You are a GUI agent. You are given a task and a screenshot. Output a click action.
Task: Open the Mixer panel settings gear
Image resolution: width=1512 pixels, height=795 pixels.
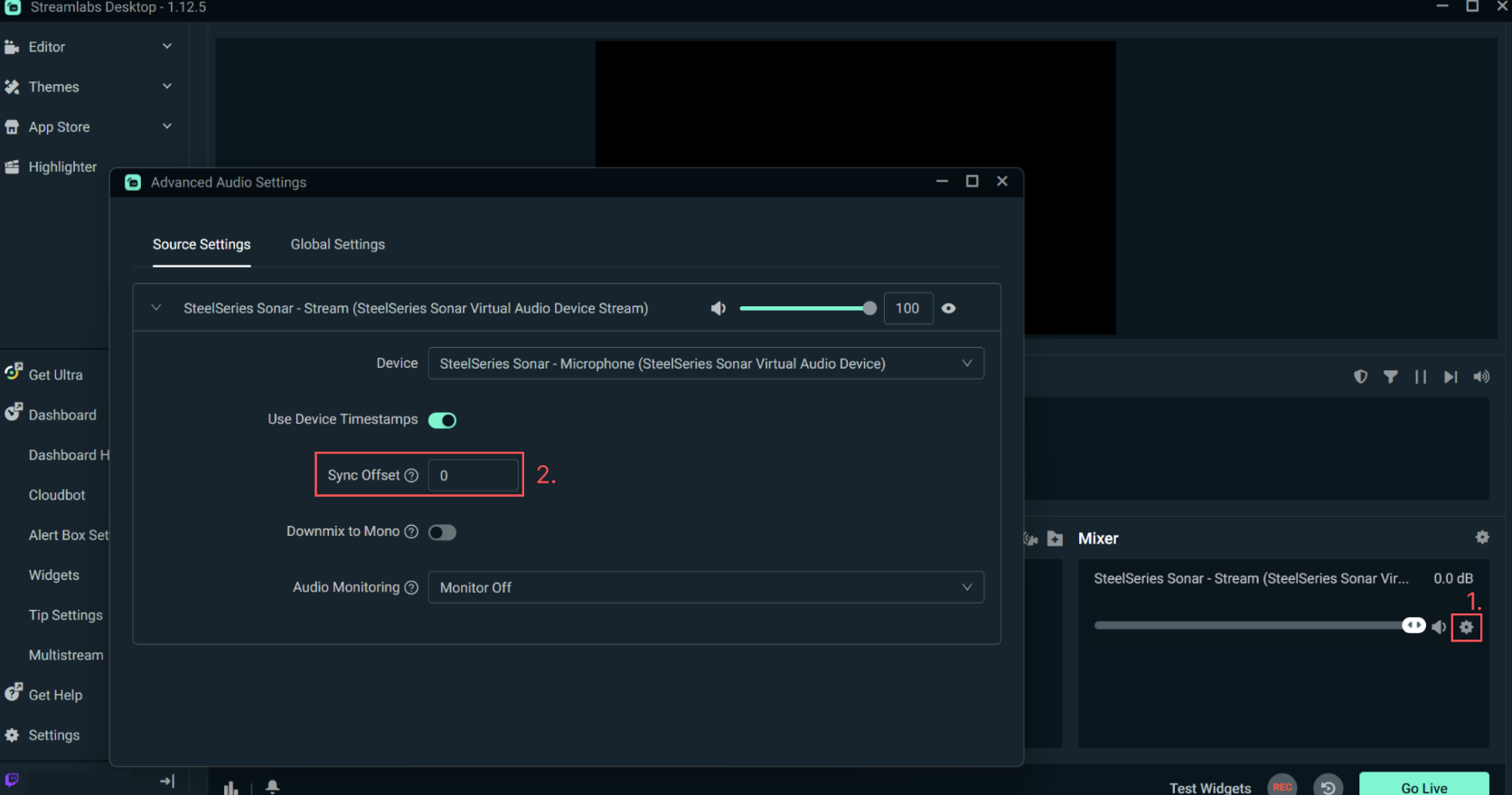click(x=1482, y=538)
